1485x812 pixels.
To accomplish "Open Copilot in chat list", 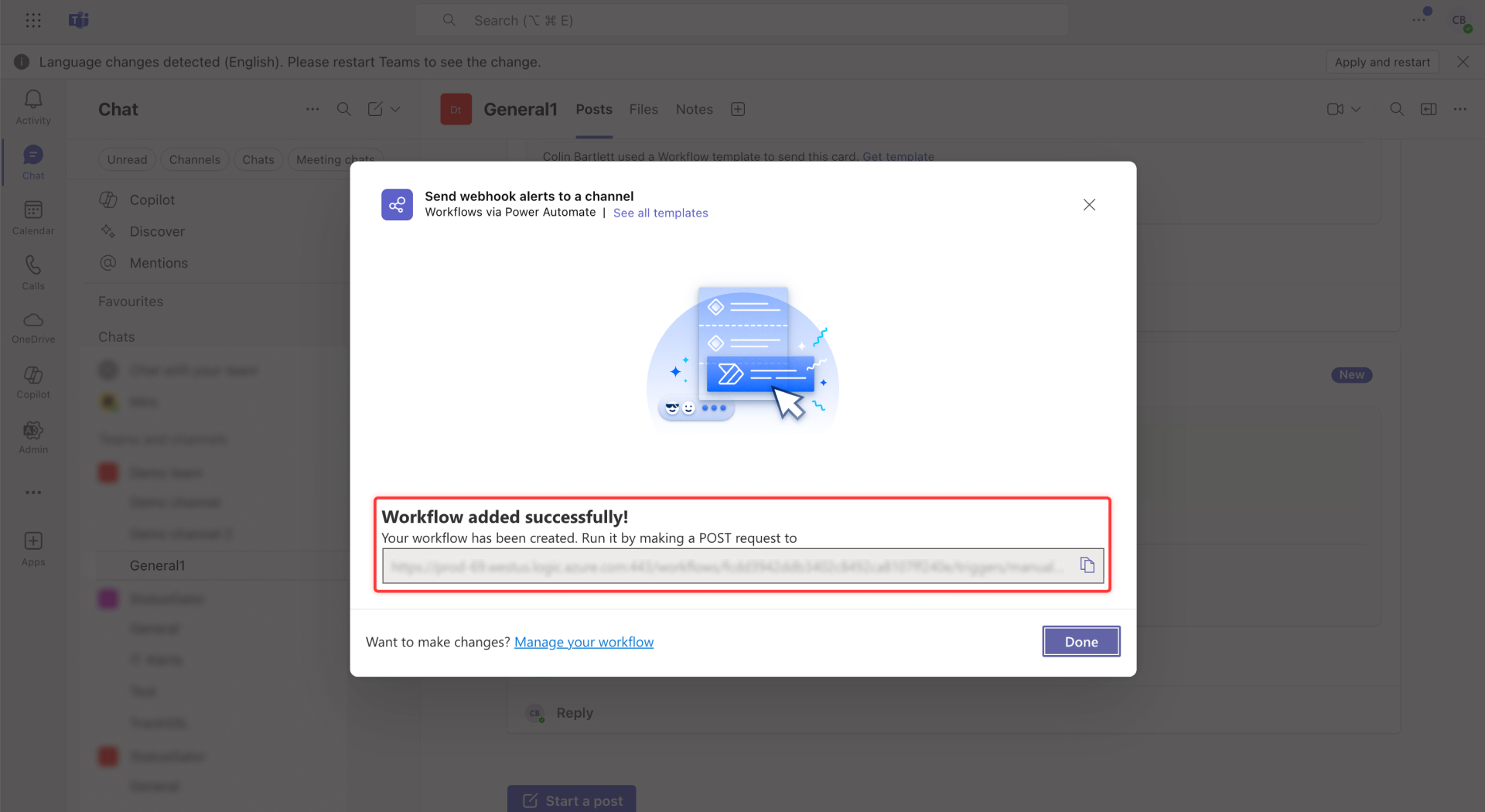I will 152,200.
